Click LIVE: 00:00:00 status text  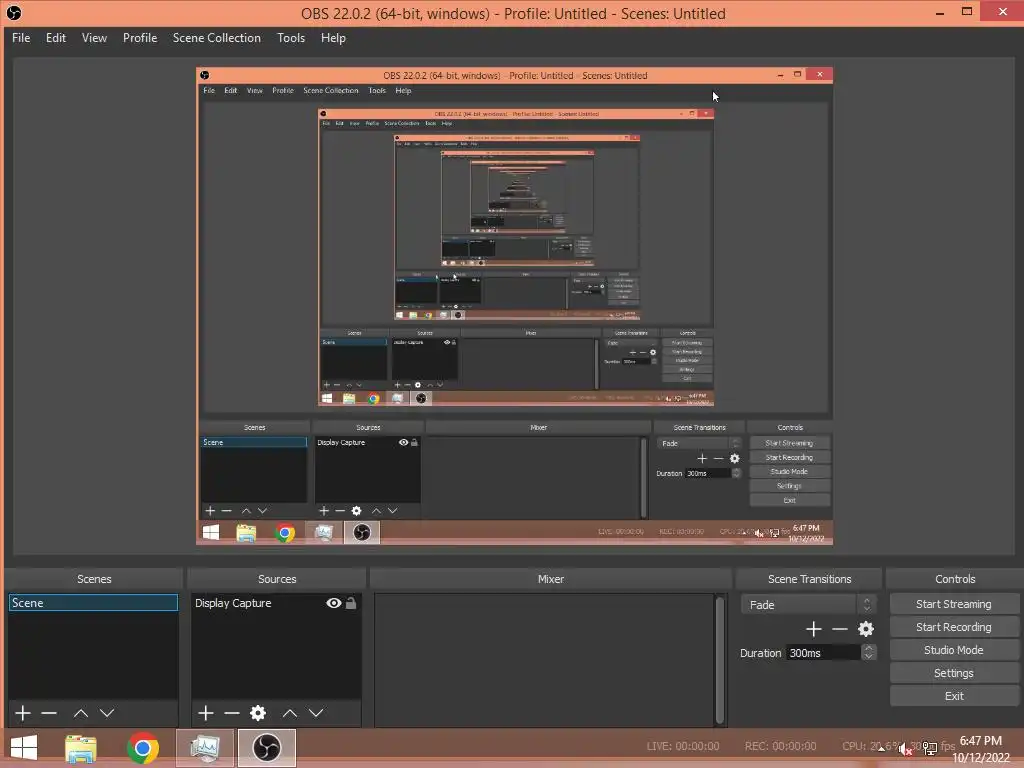click(x=682, y=746)
